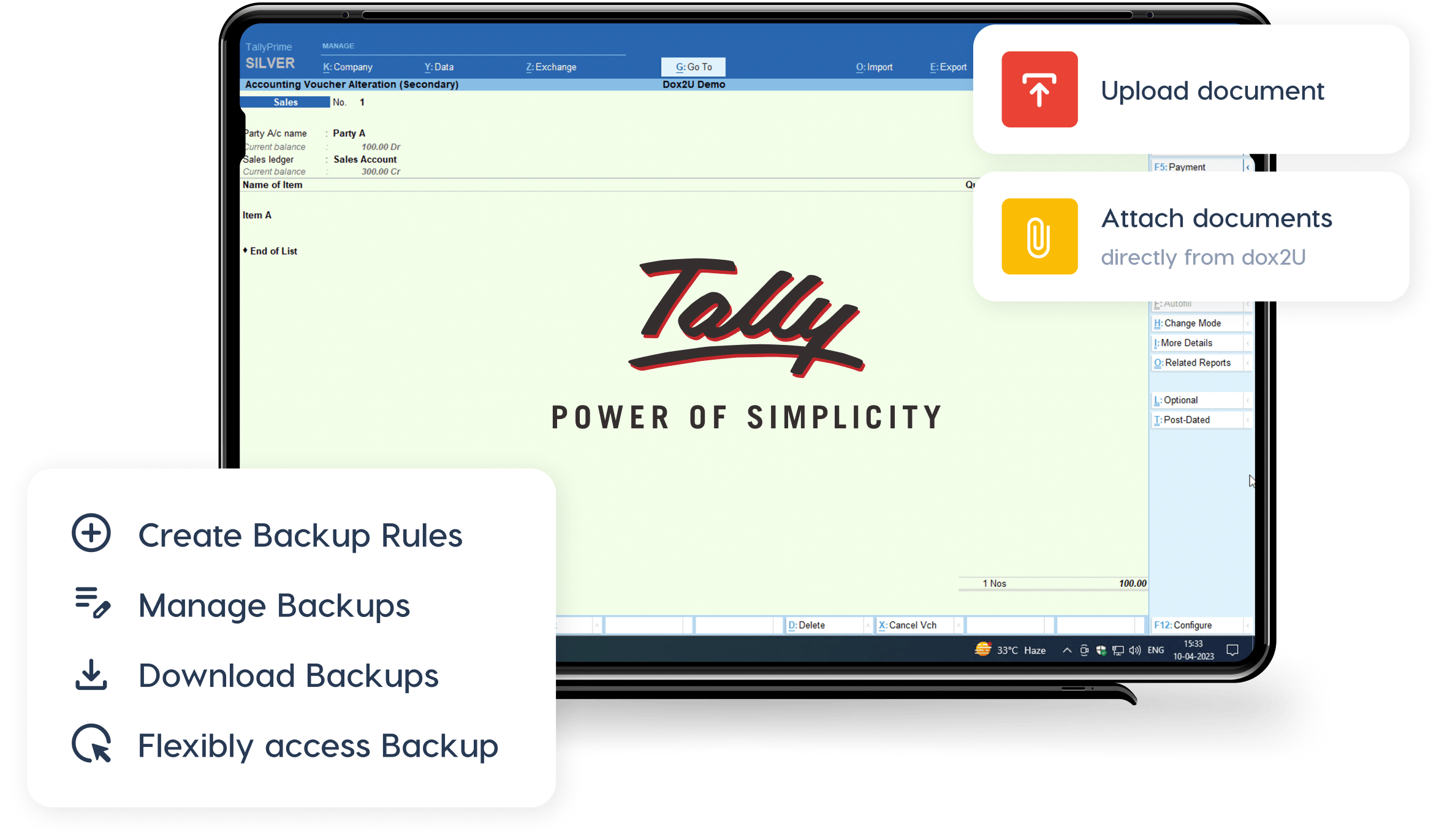The image size is (1439, 840).
Task: Open the Y: Data menu
Action: coord(439,67)
